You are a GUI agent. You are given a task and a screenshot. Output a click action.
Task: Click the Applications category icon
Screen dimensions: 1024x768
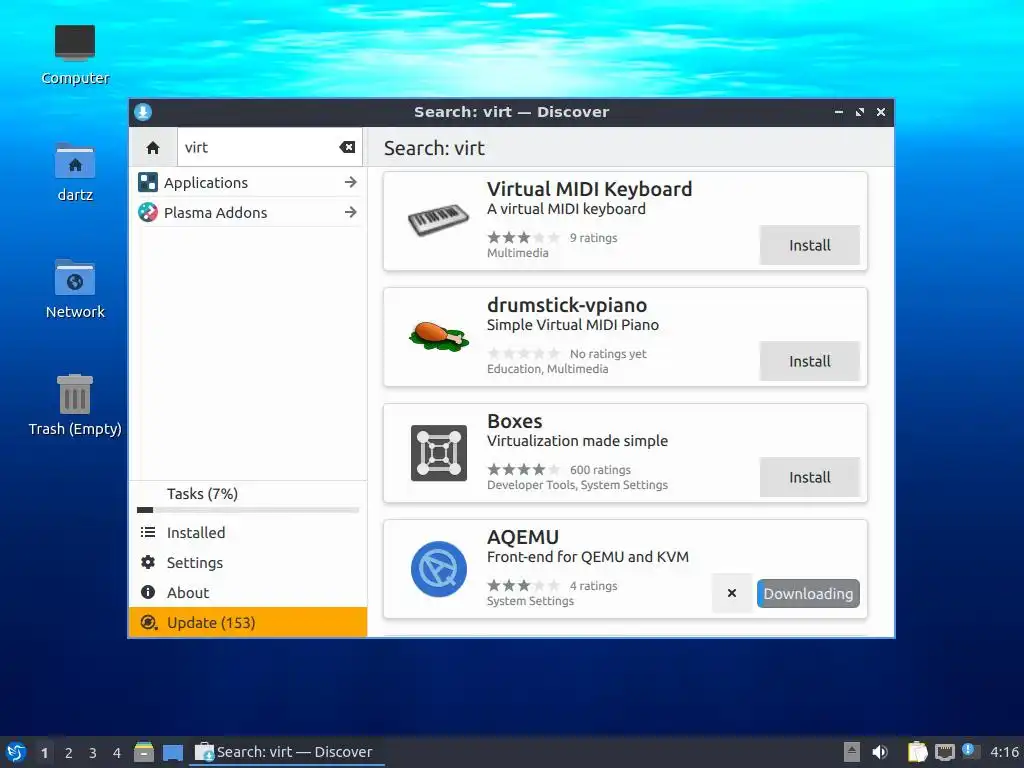click(148, 182)
